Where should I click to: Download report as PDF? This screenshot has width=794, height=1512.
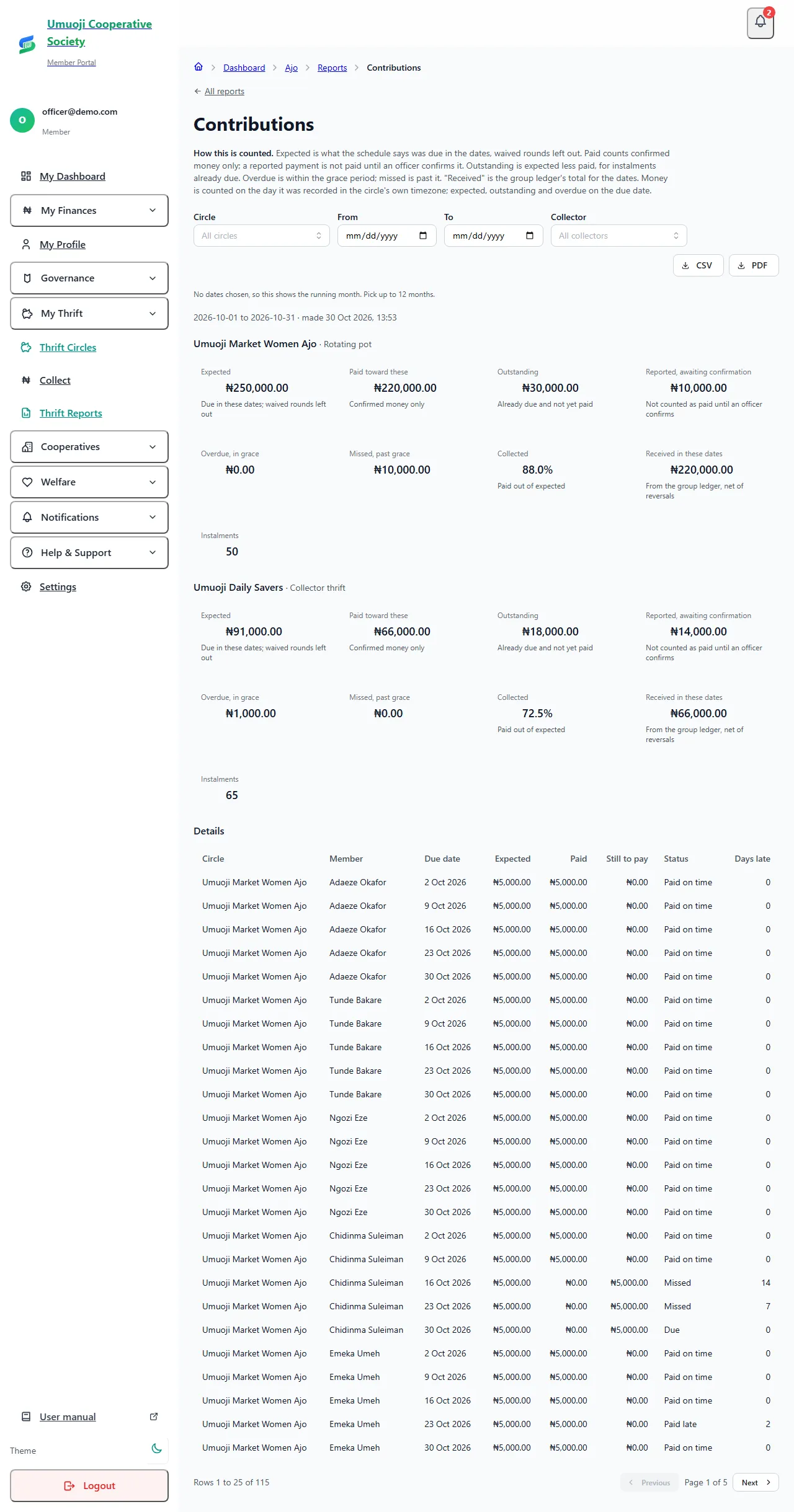pyautogui.click(x=754, y=265)
